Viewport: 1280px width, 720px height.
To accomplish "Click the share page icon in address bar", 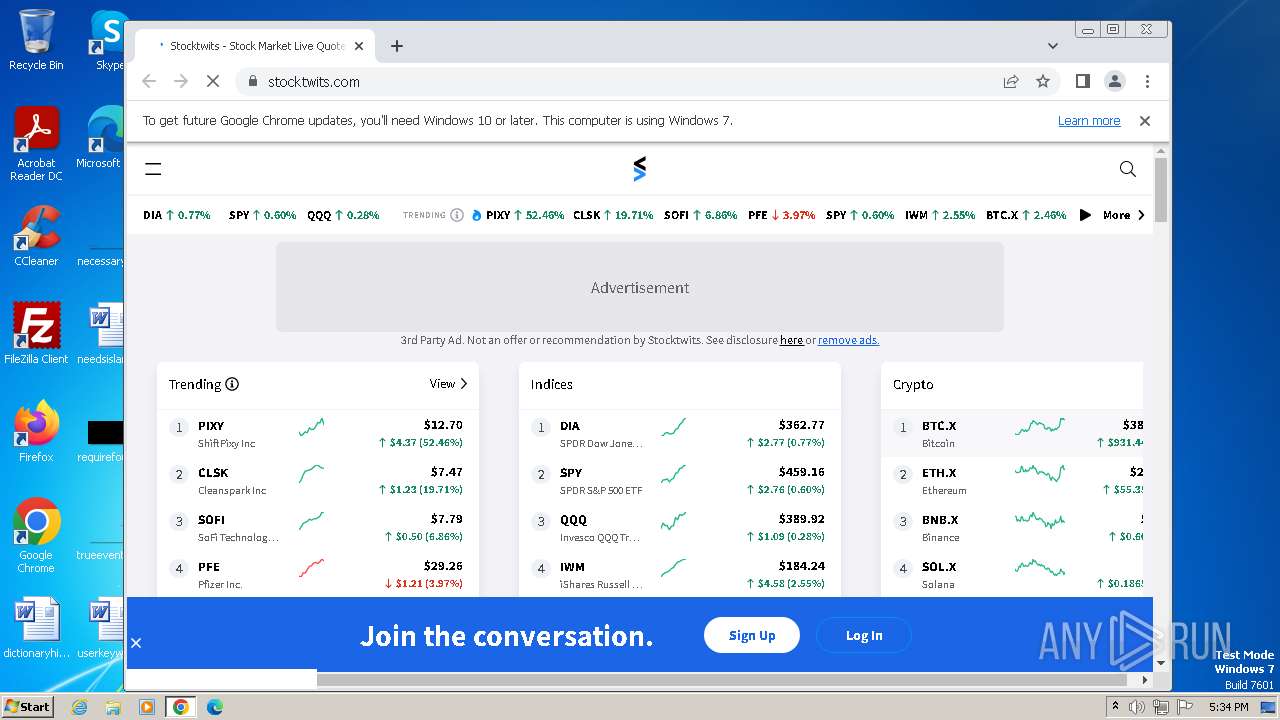I will tap(1011, 82).
